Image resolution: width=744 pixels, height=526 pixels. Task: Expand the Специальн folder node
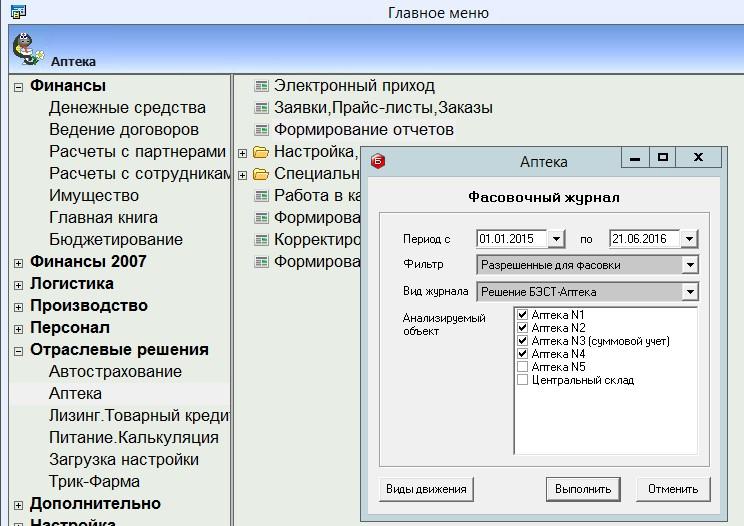pyautogui.click(x=242, y=175)
